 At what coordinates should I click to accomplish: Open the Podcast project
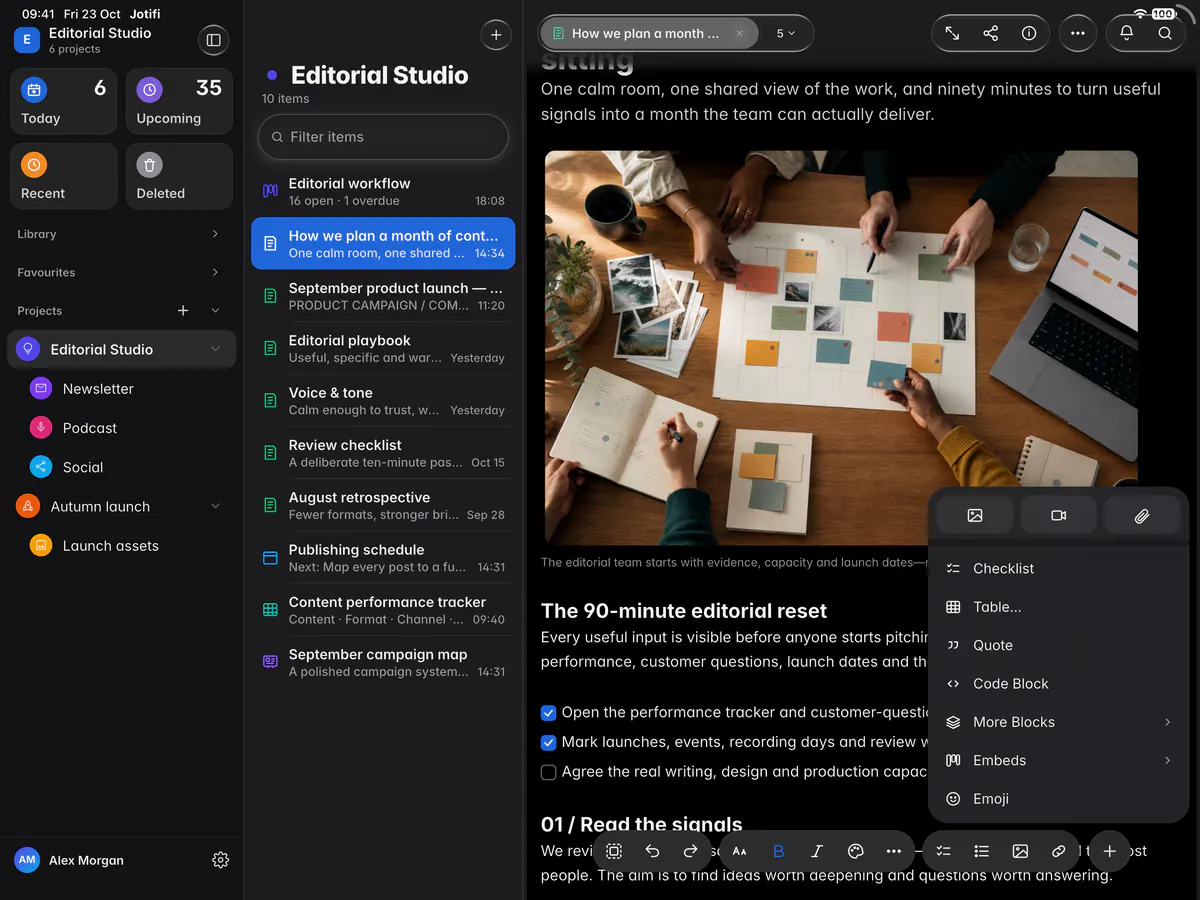click(x=122, y=428)
